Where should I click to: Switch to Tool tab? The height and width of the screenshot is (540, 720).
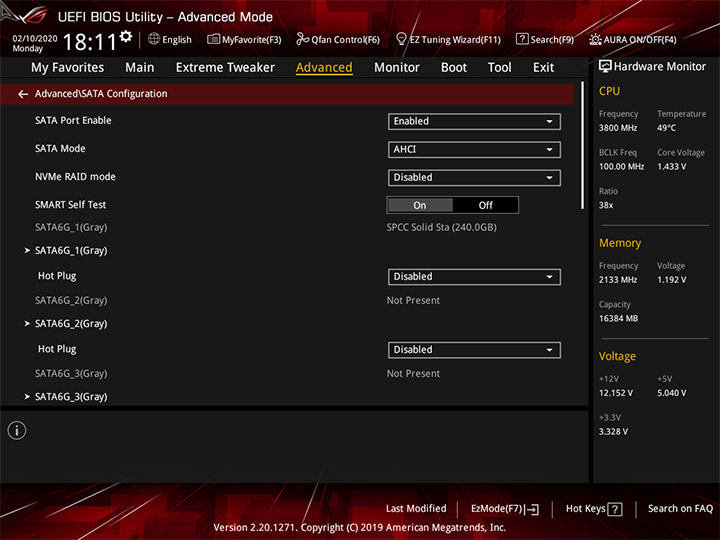point(500,68)
